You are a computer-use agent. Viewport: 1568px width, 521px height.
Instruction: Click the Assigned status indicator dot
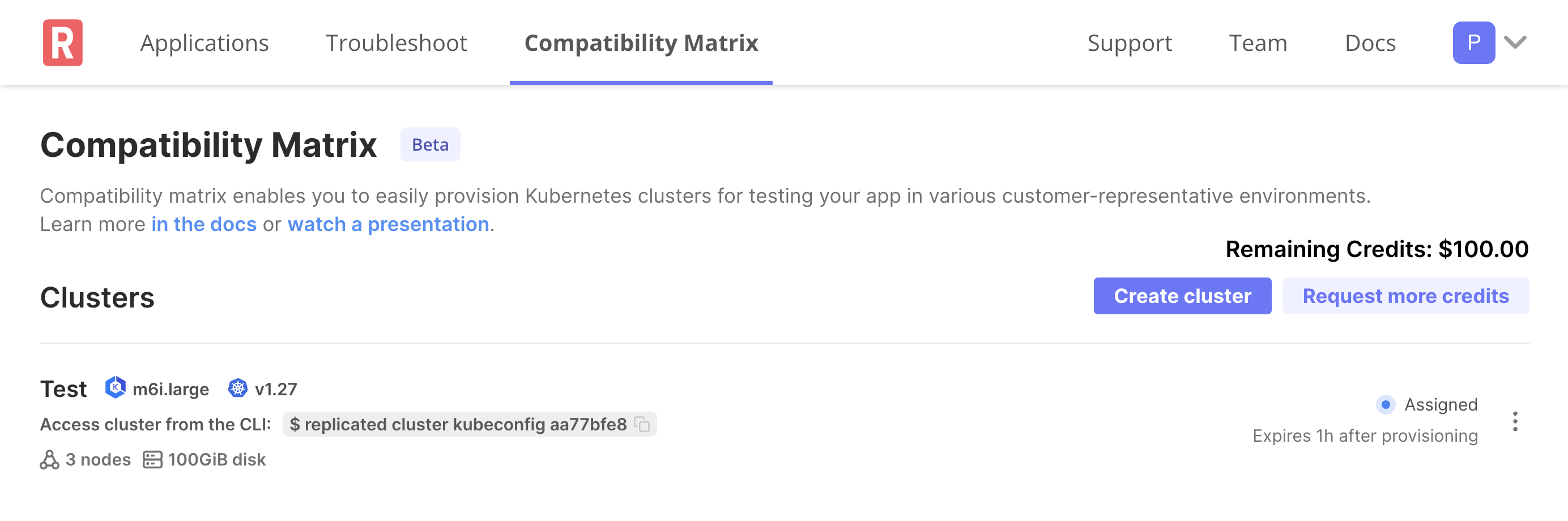tap(1386, 405)
